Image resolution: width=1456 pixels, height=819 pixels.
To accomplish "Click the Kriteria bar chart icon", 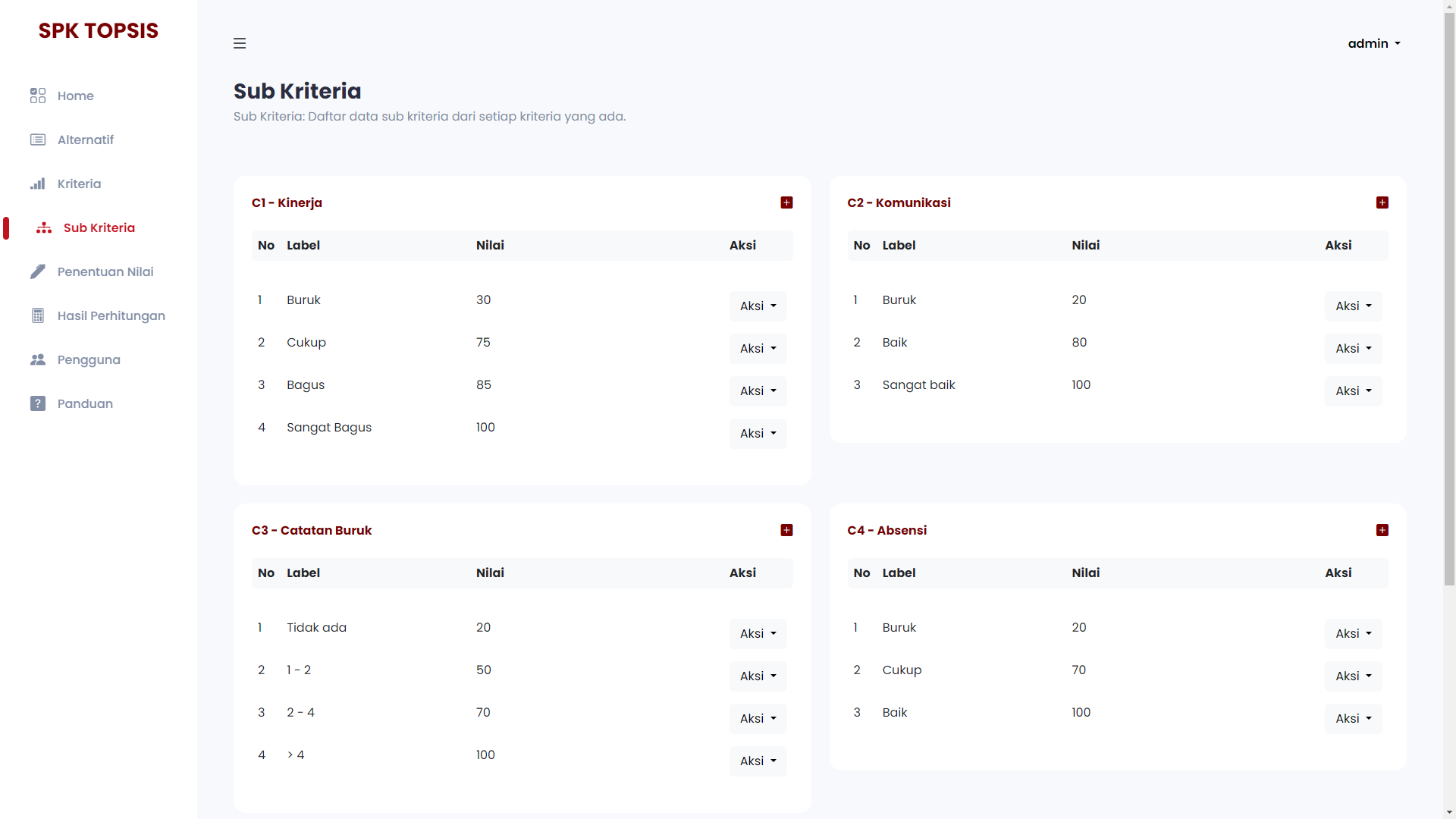I will pyautogui.click(x=38, y=184).
